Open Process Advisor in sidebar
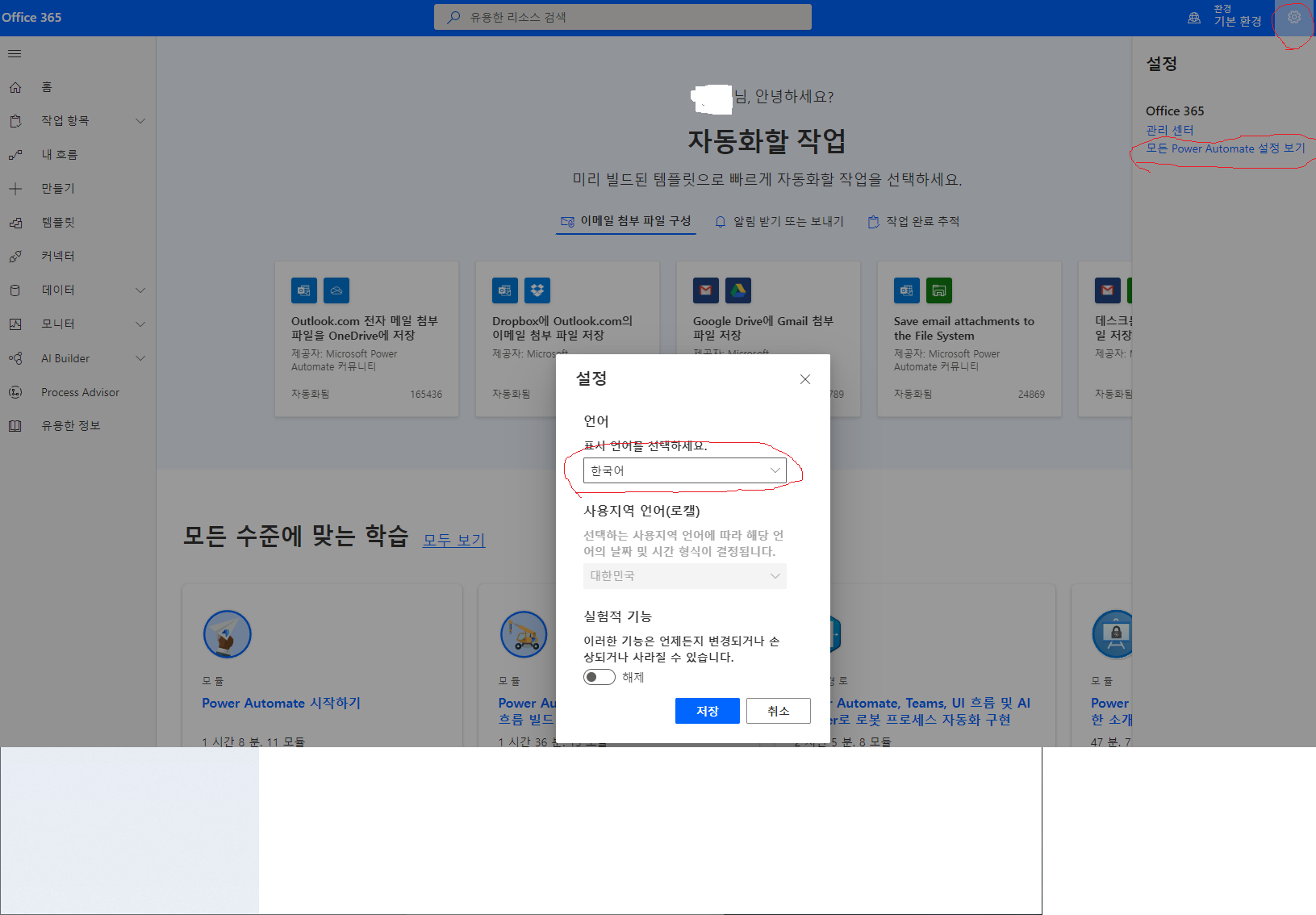Image resolution: width=1316 pixels, height=915 pixels. [x=80, y=392]
